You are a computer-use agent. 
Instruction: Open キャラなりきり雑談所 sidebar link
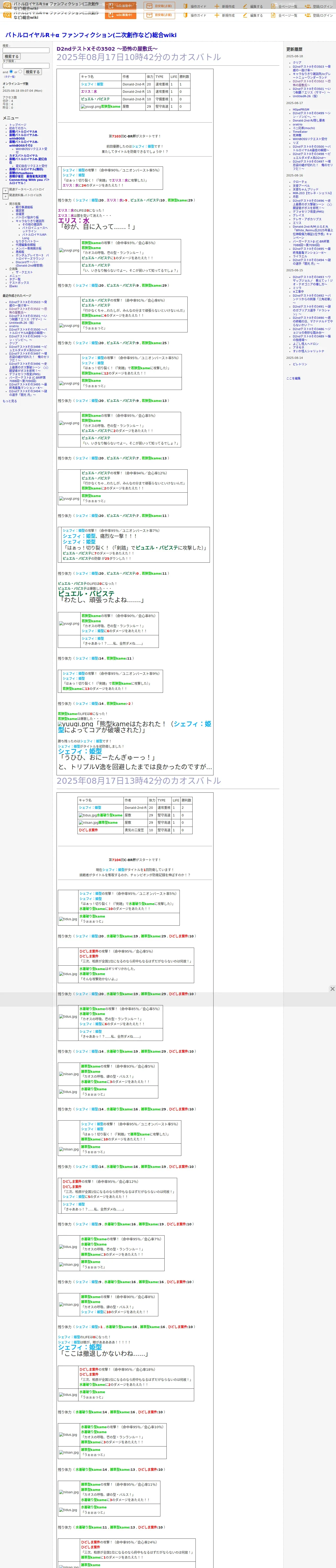pyautogui.click(x=30, y=221)
